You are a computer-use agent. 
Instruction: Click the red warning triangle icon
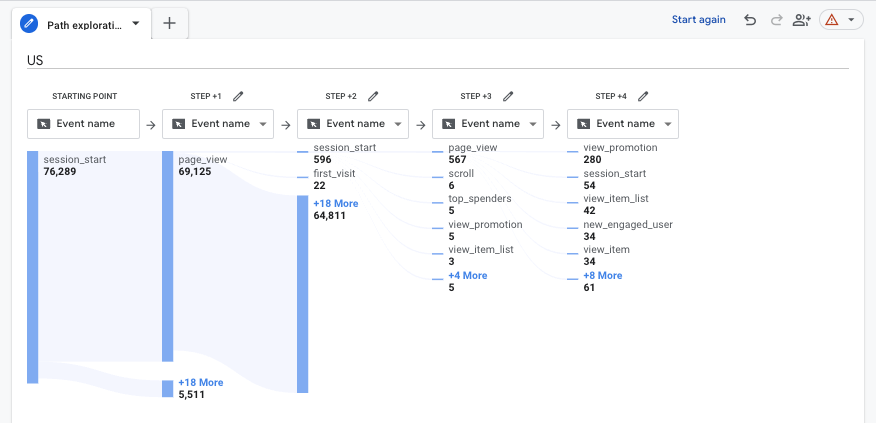[832, 20]
